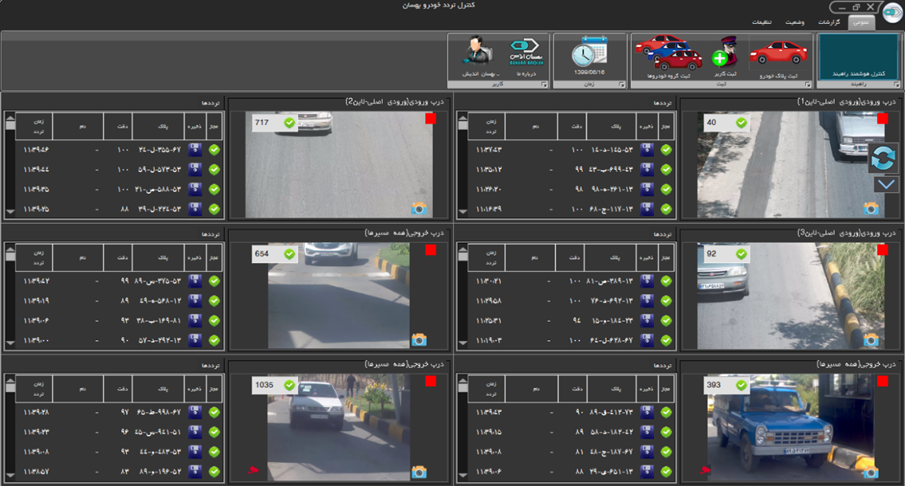Click the About company logo icon
905x486 pixels.
(x=527, y=51)
